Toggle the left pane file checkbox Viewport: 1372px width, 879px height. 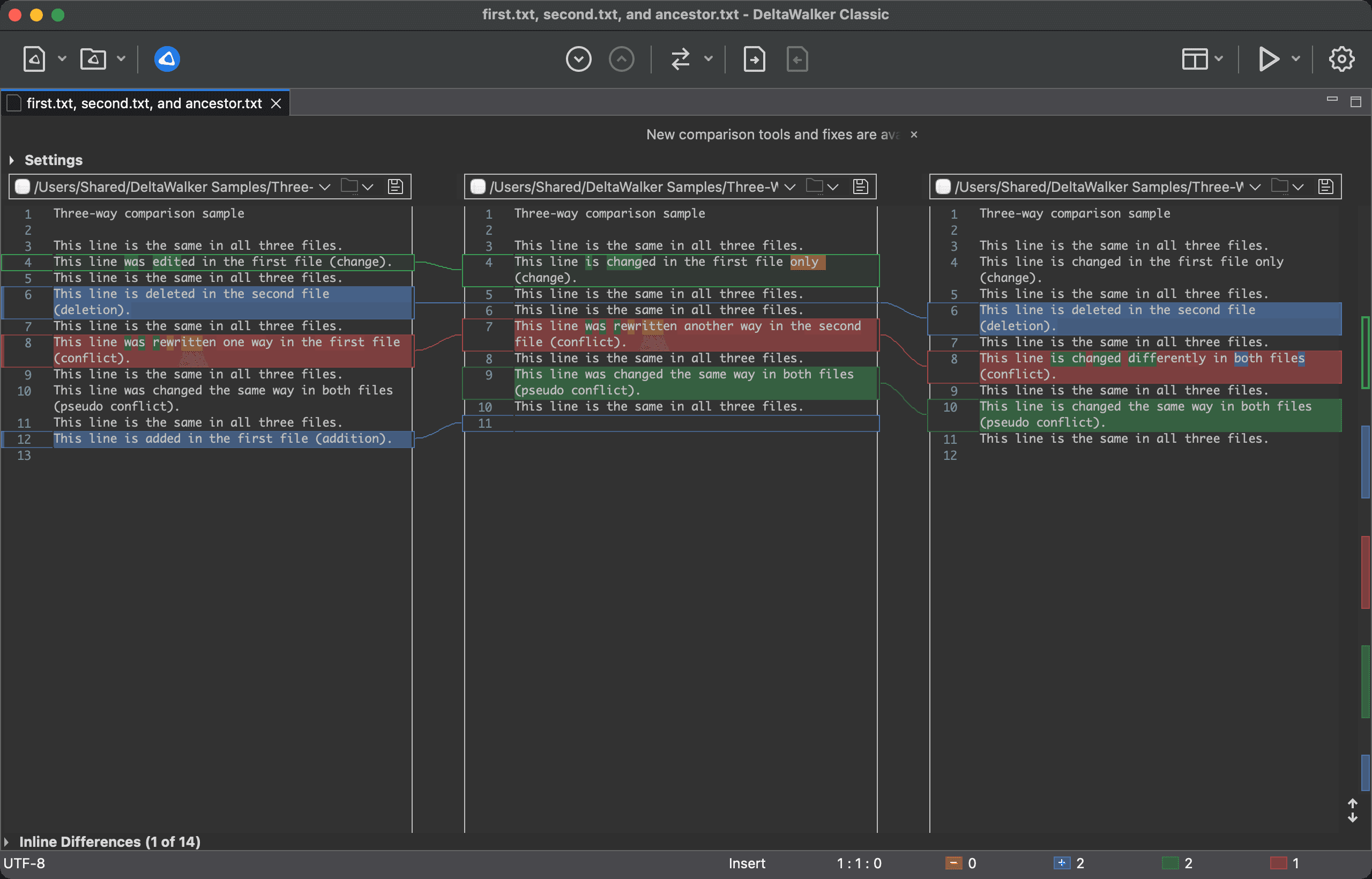(23, 187)
